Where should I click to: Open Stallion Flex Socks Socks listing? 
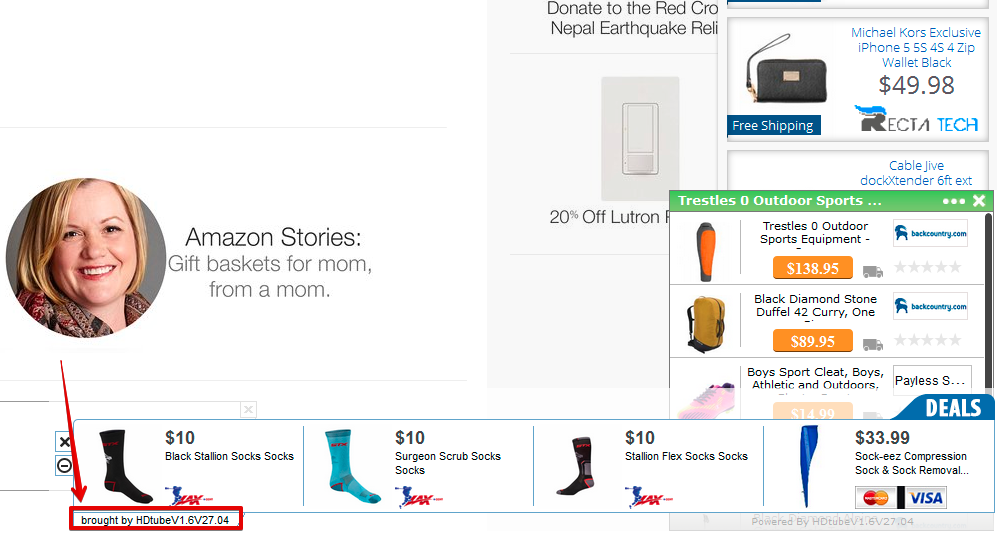(x=686, y=456)
